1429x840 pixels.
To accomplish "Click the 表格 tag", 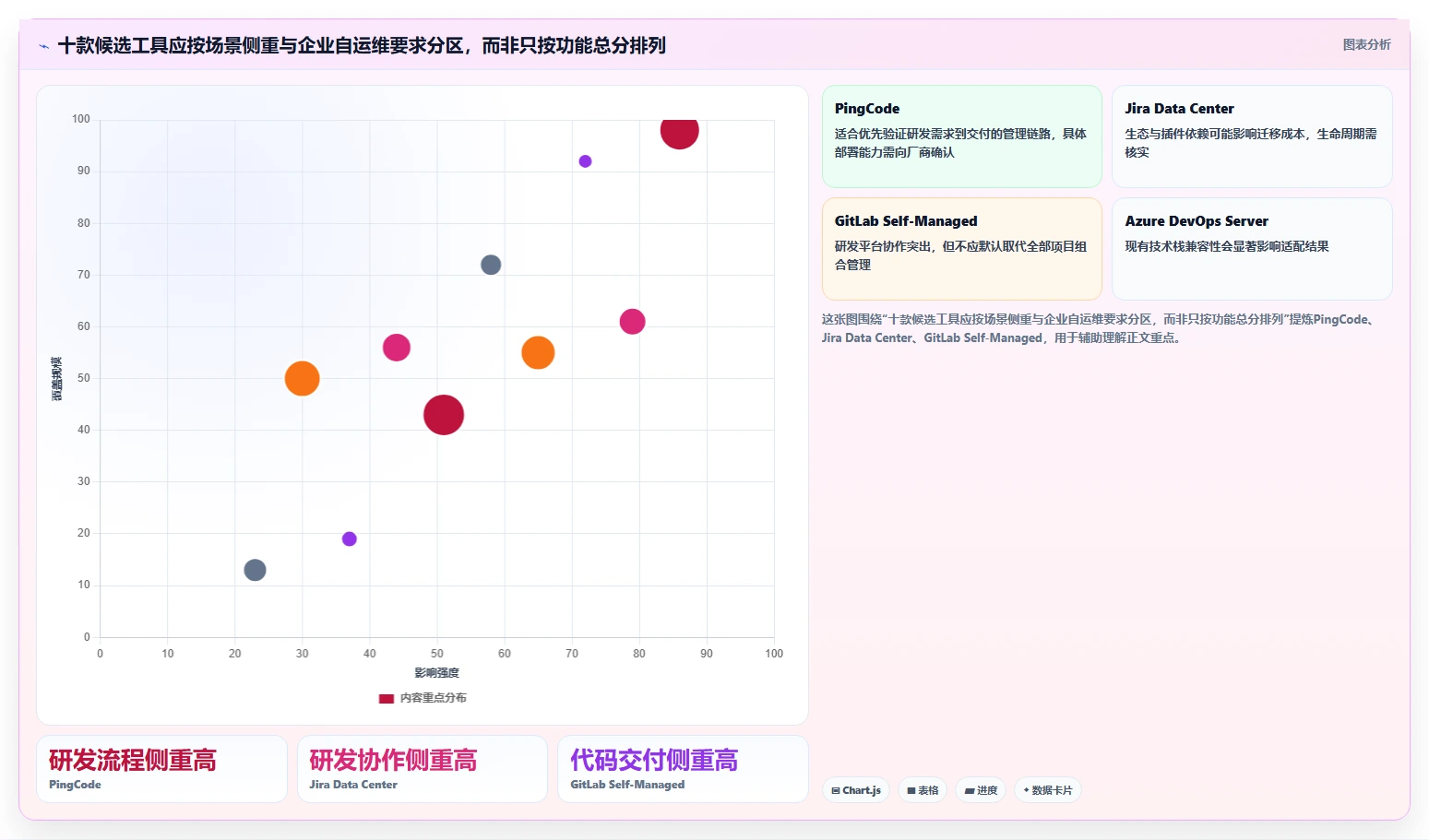I will click(923, 790).
